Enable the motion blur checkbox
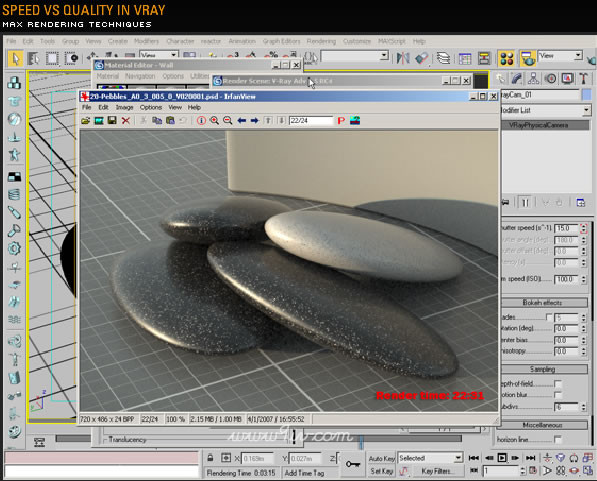The image size is (597, 481). 558,395
